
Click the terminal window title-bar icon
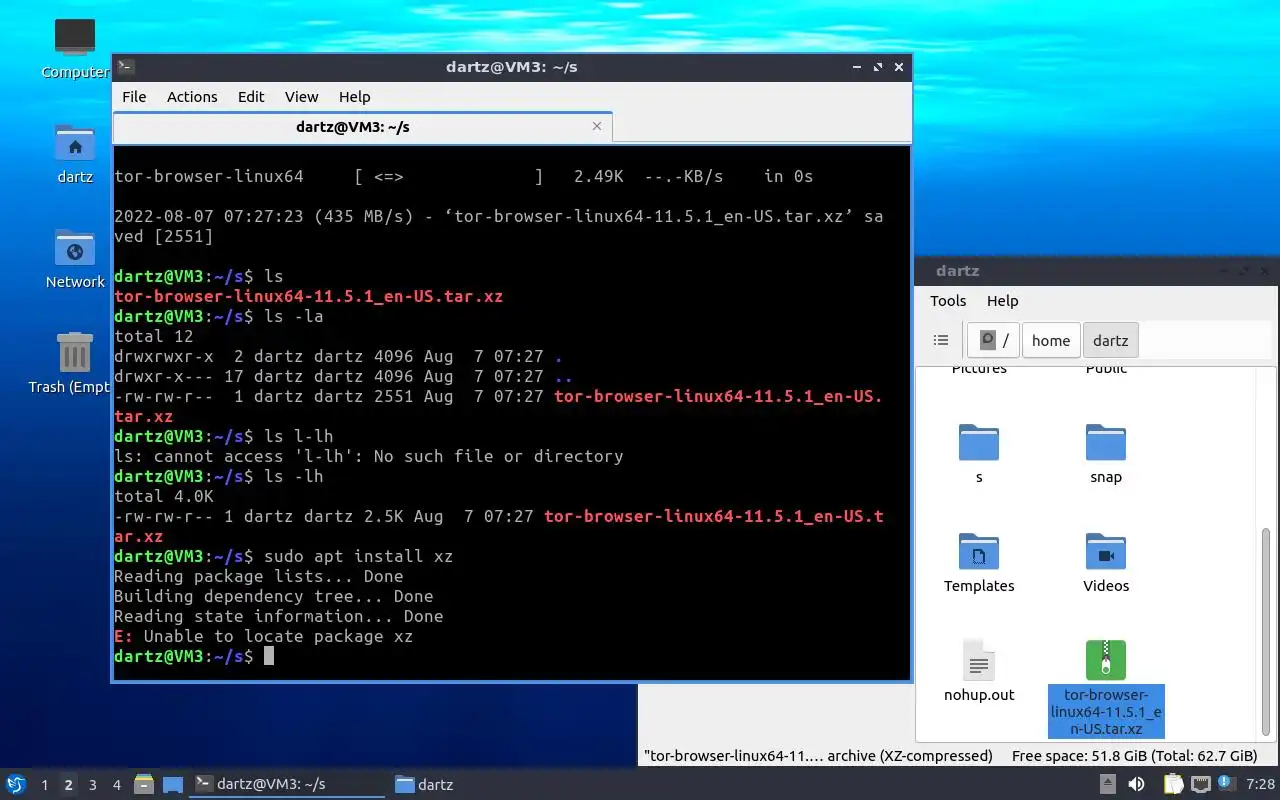click(126, 67)
